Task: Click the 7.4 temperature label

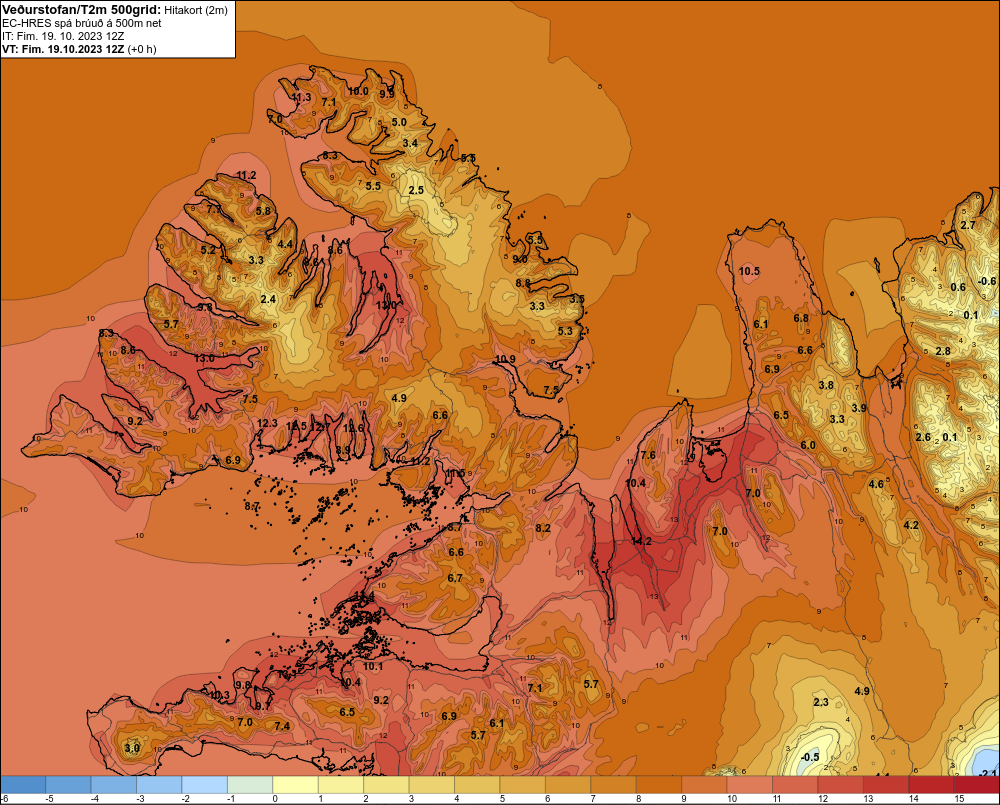Action: (282, 726)
